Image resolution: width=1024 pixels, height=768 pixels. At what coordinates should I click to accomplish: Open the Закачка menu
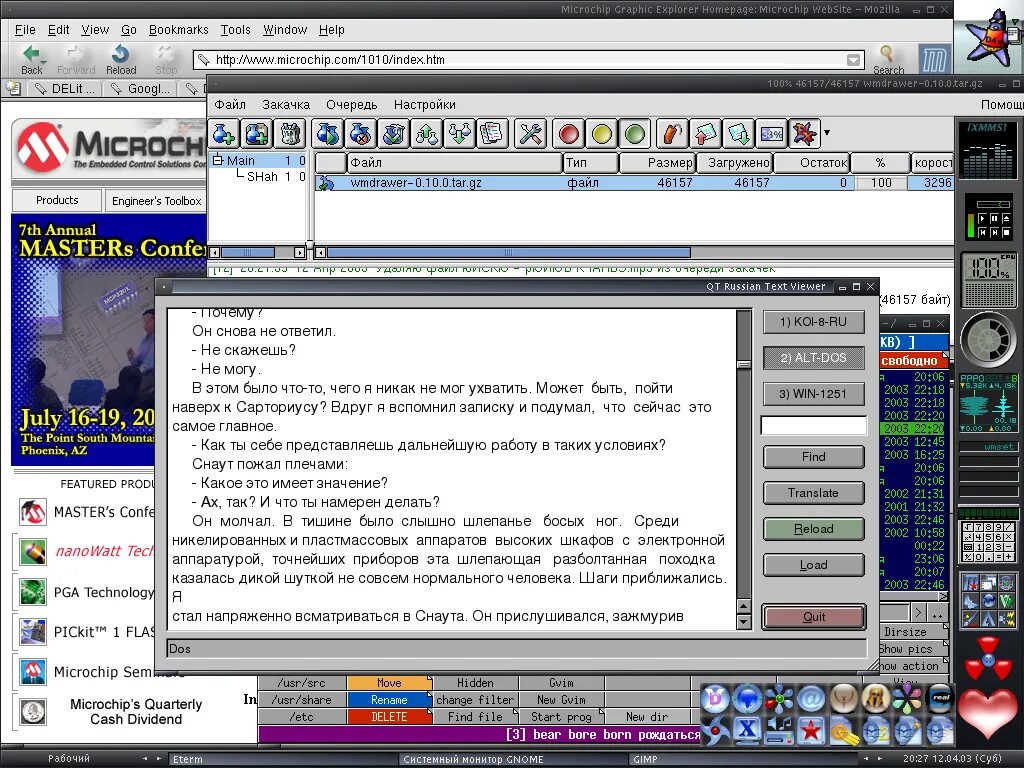click(286, 104)
